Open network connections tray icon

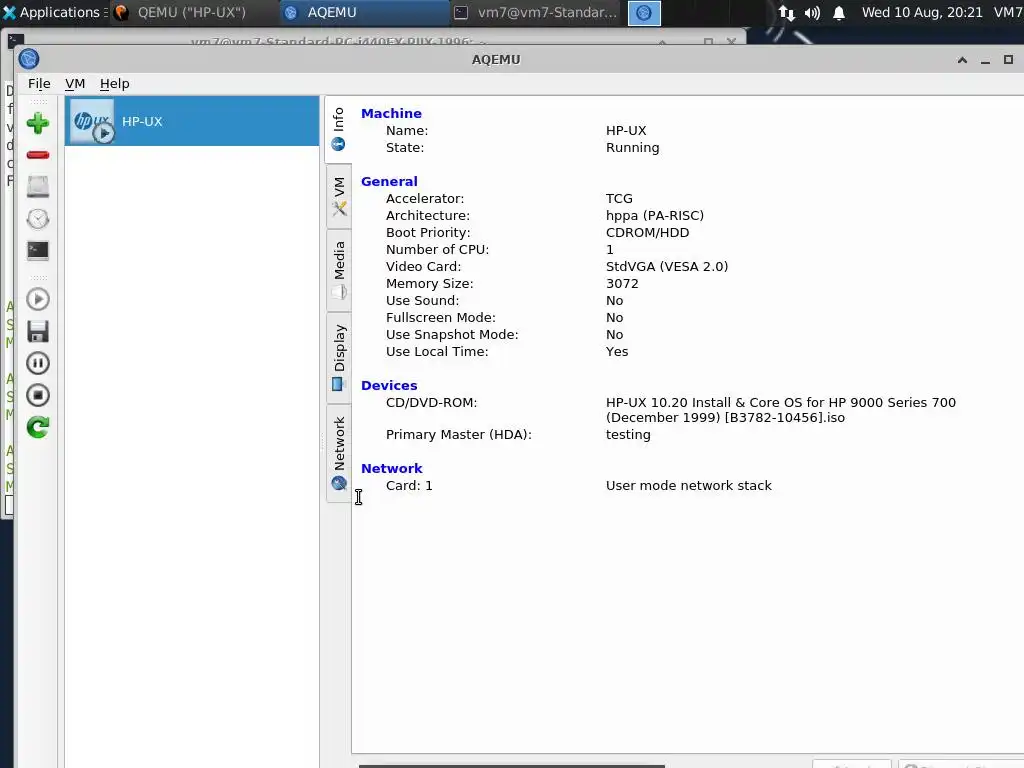(x=786, y=12)
